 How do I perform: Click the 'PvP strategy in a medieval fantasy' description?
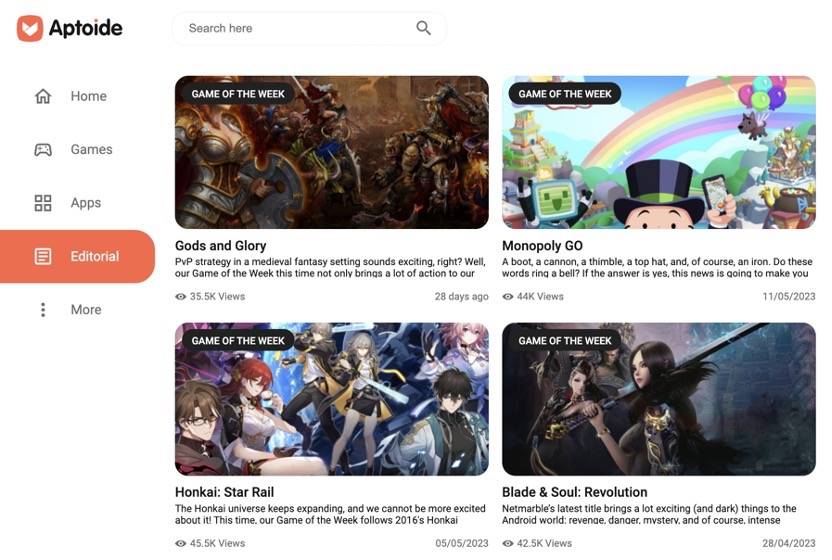[330, 268]
